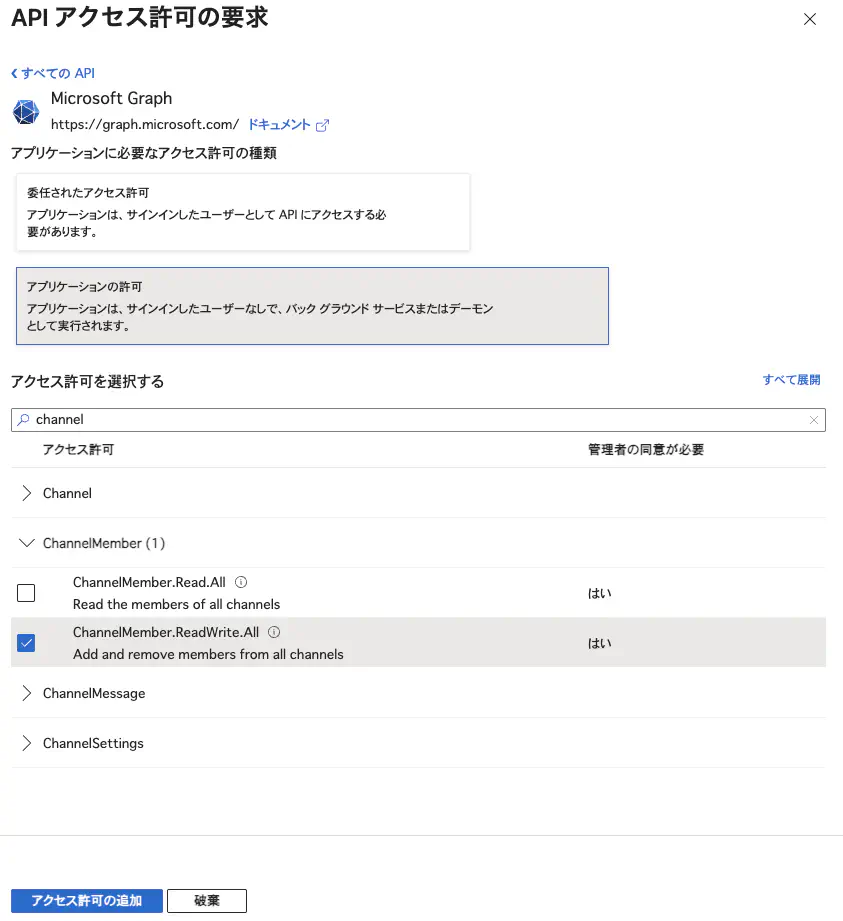Close the API アクセス許可の要求 panel
The width and height of the screenshot is (843, 921).
[x=810, y=19]
